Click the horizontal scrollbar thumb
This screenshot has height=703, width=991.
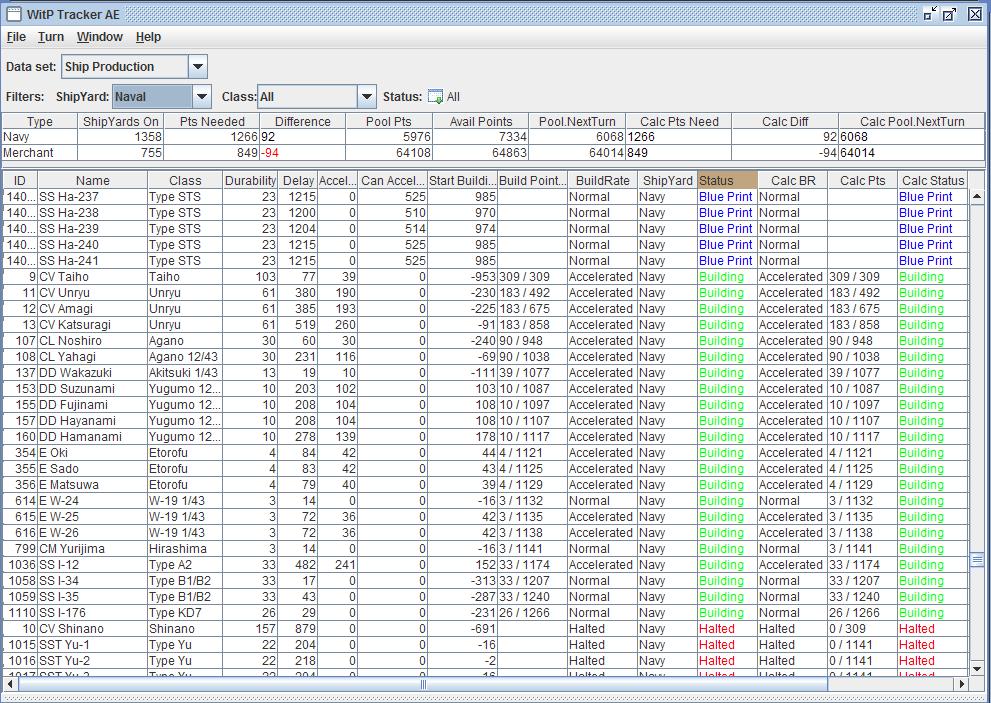click(x=422, y=683)
